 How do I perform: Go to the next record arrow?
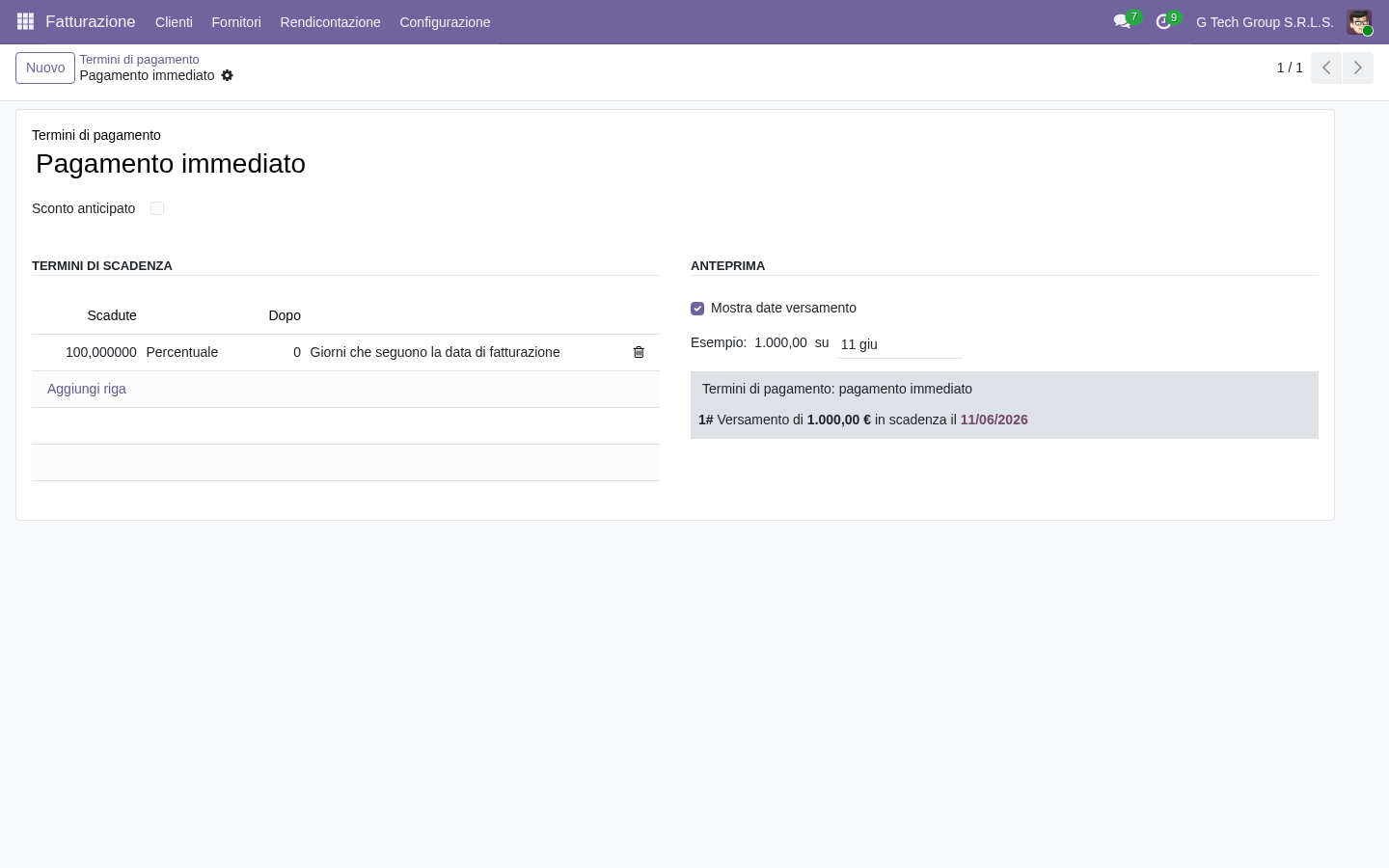coord(1357,68)
